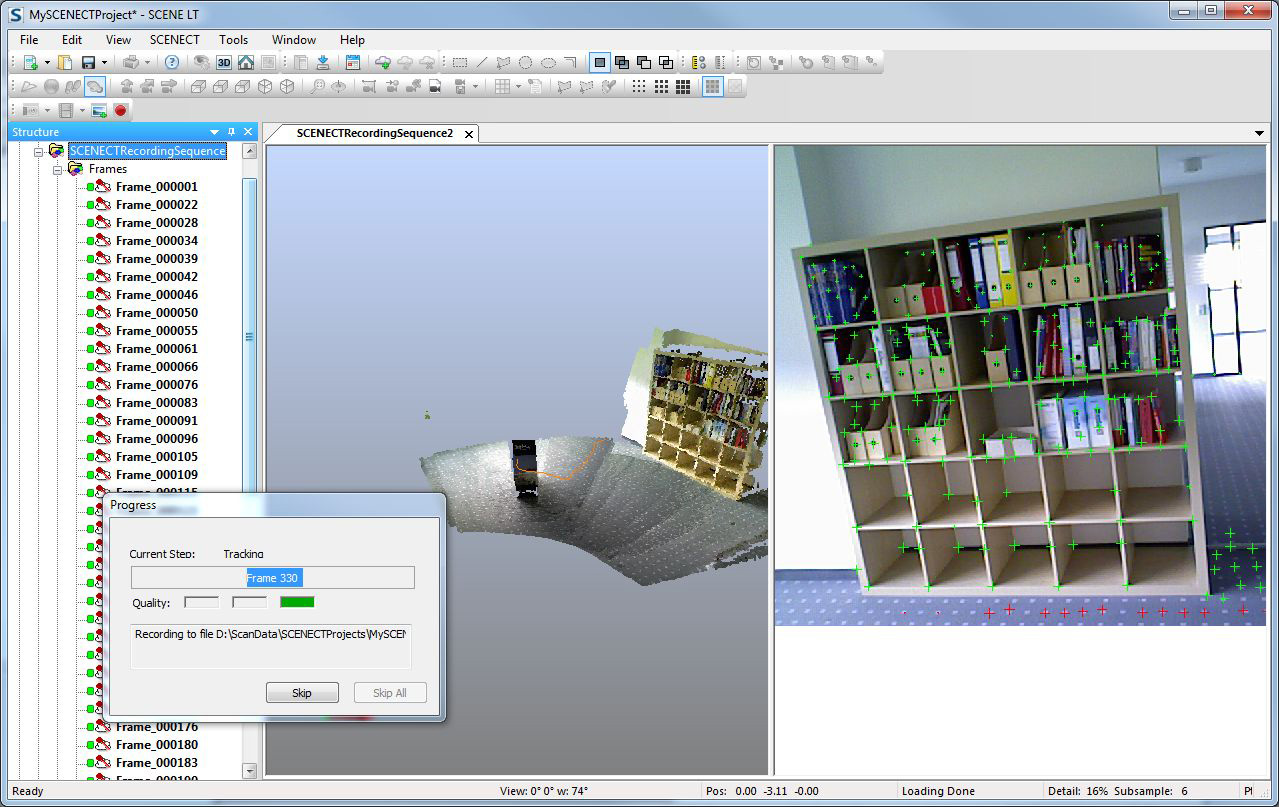Click the Skip button in Progress dialog

pos(302,693)
